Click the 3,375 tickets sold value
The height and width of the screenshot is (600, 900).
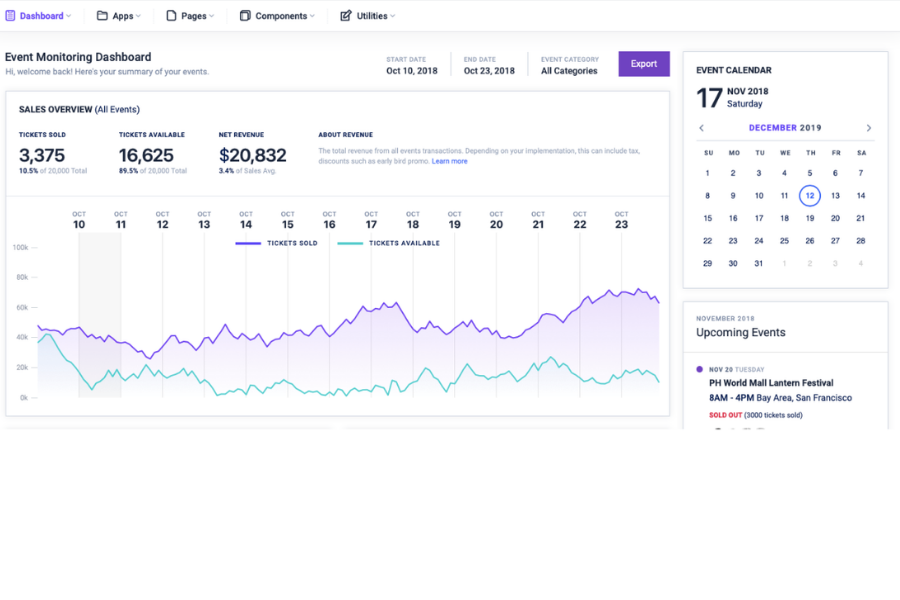click(42, 155)
